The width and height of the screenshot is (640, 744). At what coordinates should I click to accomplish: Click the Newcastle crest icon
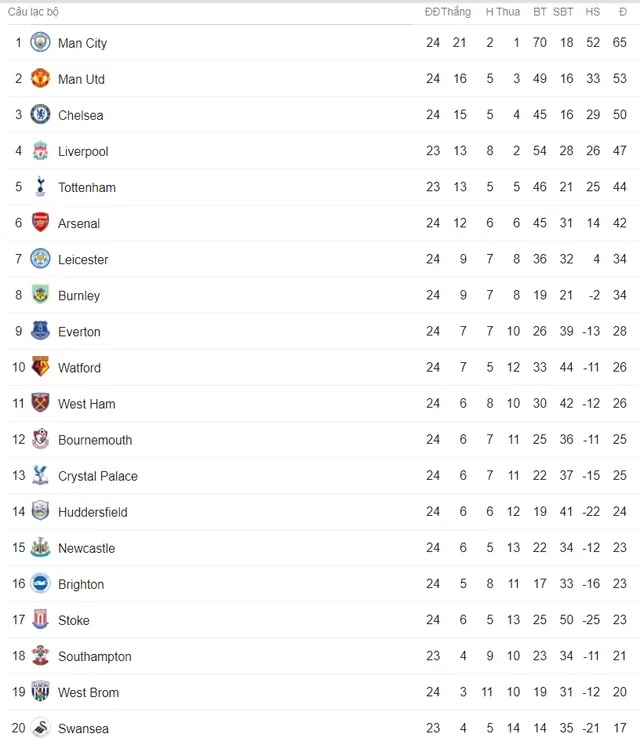[40, 547]
